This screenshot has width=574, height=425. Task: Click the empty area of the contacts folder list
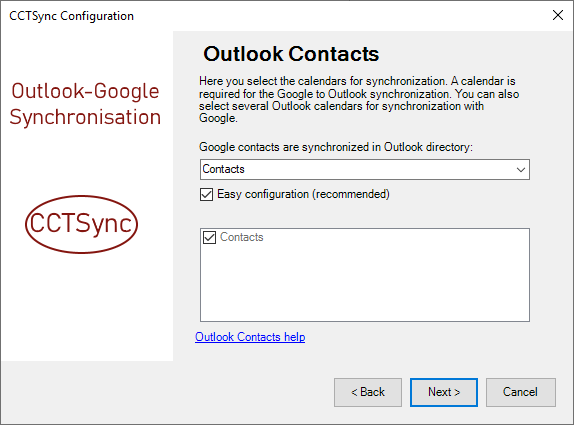365,286
